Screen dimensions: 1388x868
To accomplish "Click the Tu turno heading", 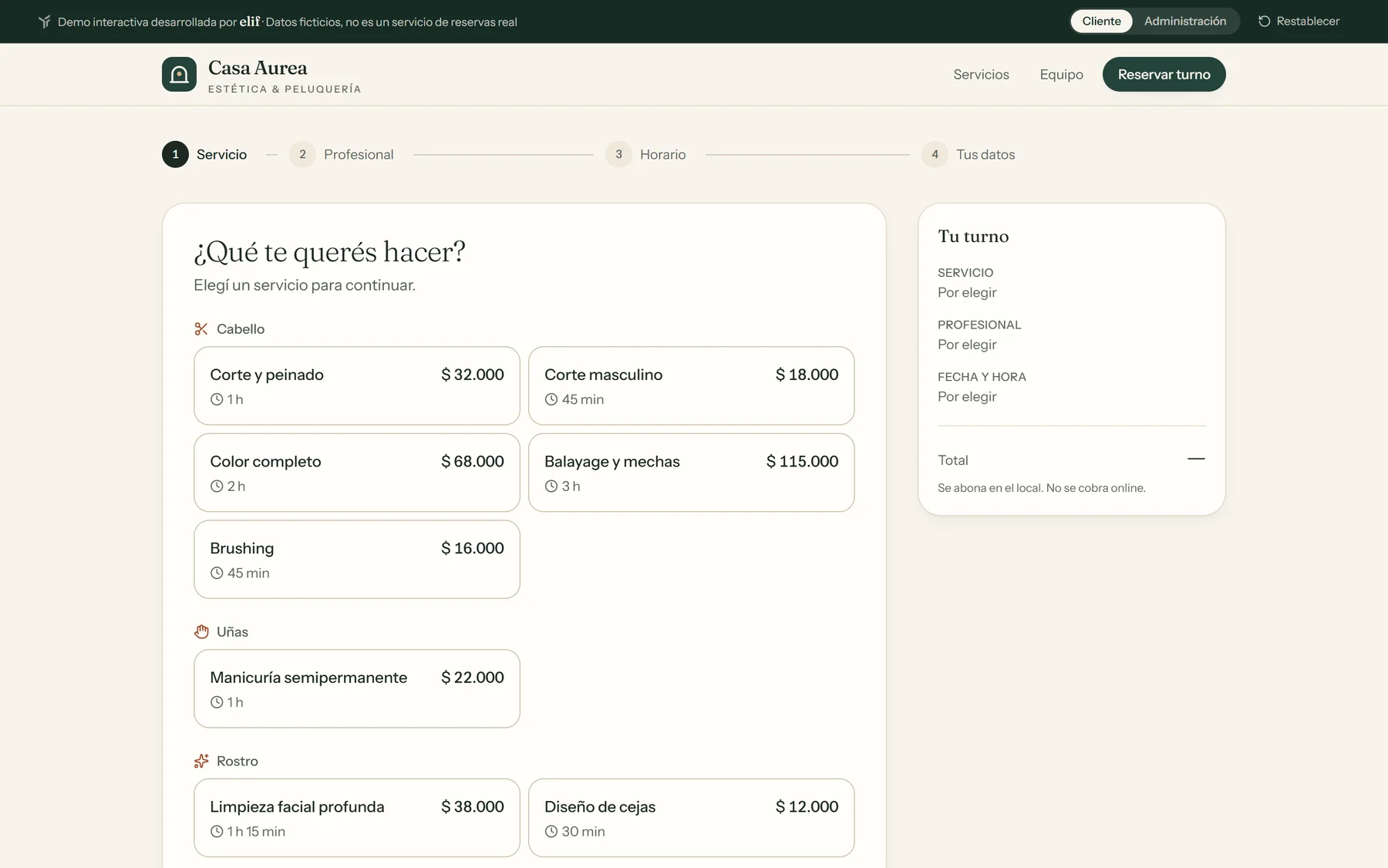I will coord(973,237).
